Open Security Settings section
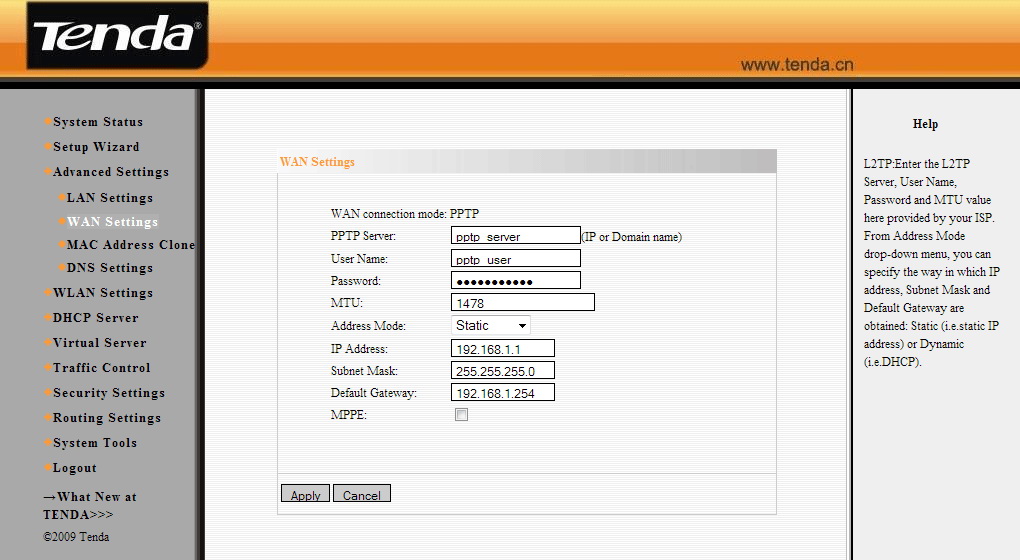The width and height of the screenshot is (1020, 560). click(x=108, y=393)
